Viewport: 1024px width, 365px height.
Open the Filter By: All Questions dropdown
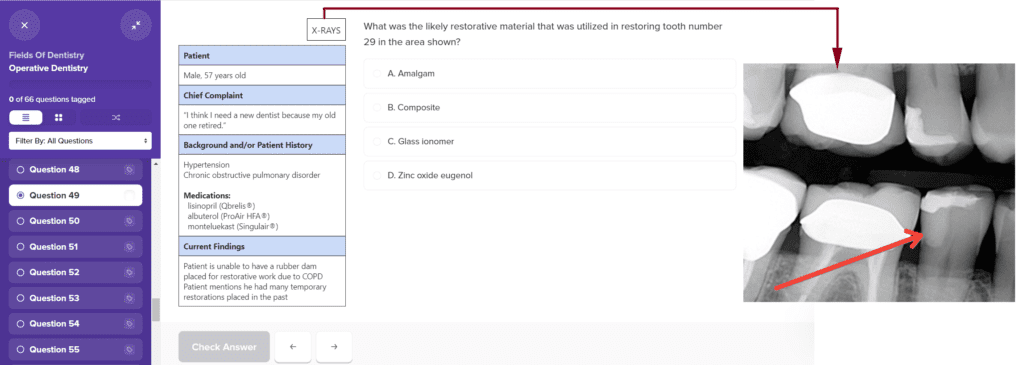point(80,140)
